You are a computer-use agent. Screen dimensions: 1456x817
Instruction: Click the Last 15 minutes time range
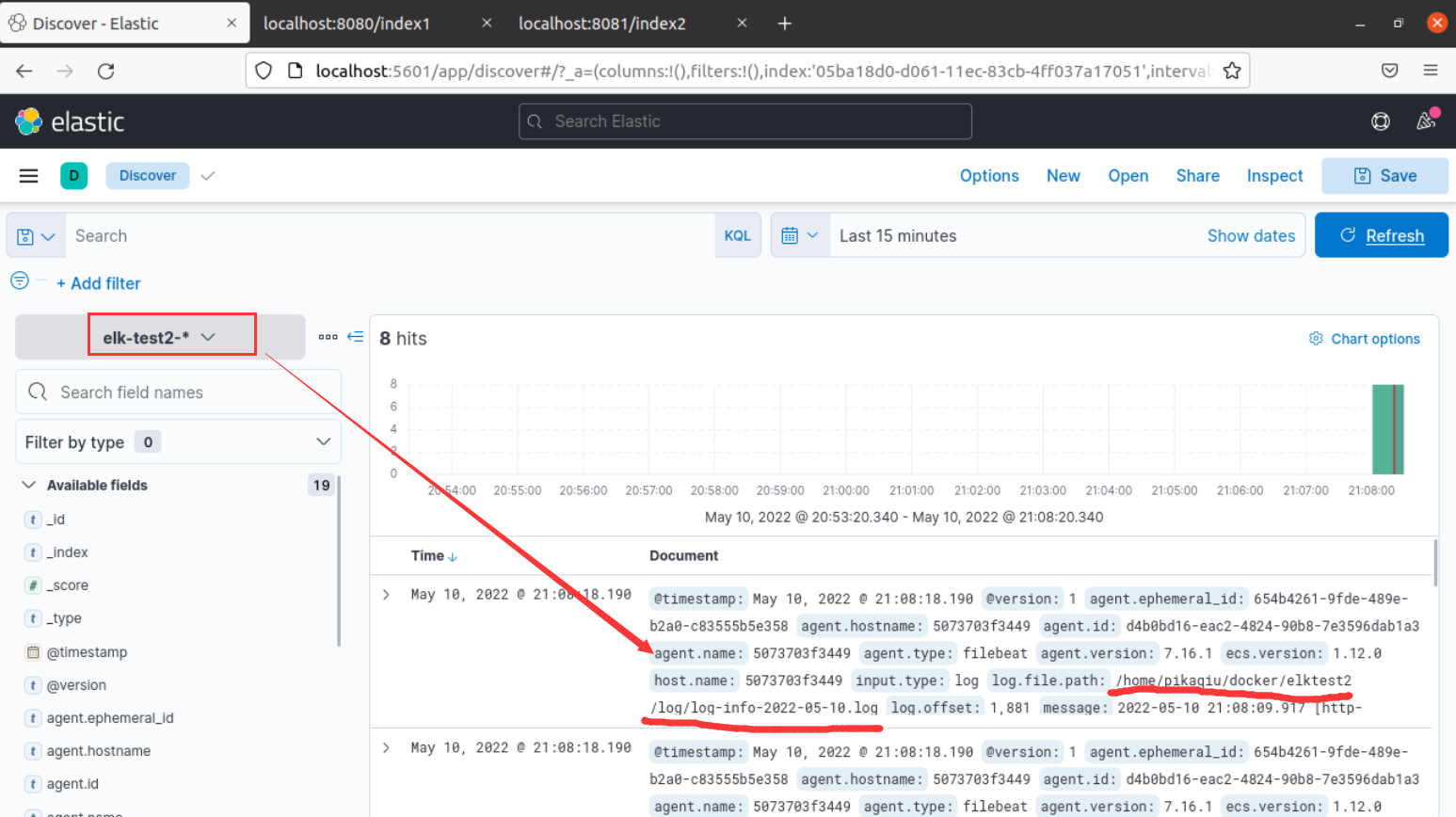tap(898, 236)
